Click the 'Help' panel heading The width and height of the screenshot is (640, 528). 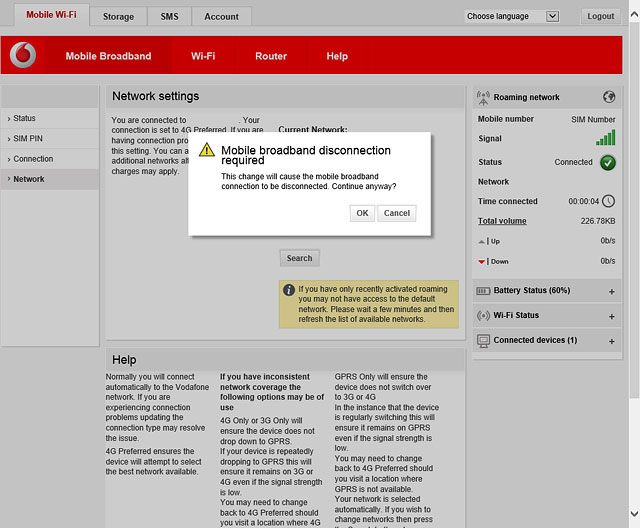[124, 360]
